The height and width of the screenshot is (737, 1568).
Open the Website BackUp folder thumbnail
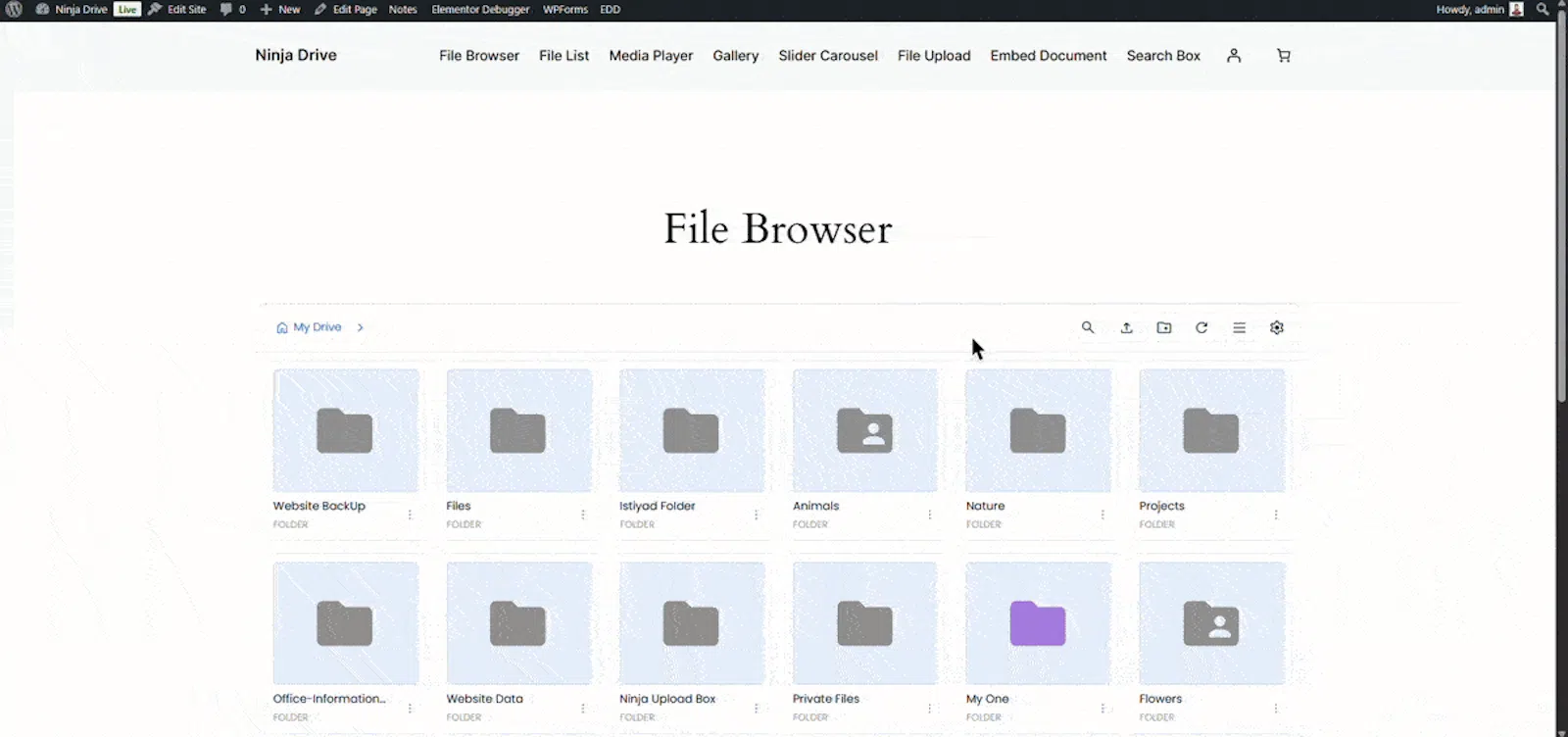346,430
